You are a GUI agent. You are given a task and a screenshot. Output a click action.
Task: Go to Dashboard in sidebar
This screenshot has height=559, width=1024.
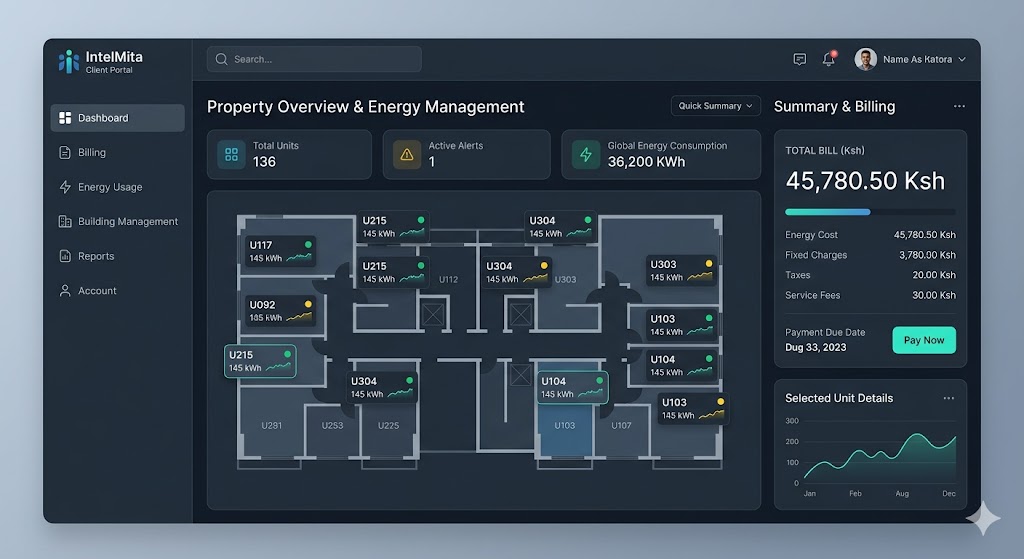tap(118, 118)
